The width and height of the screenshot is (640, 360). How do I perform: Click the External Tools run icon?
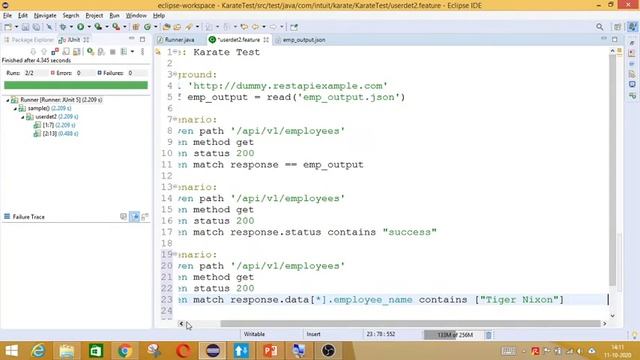[x=116, y=27]
